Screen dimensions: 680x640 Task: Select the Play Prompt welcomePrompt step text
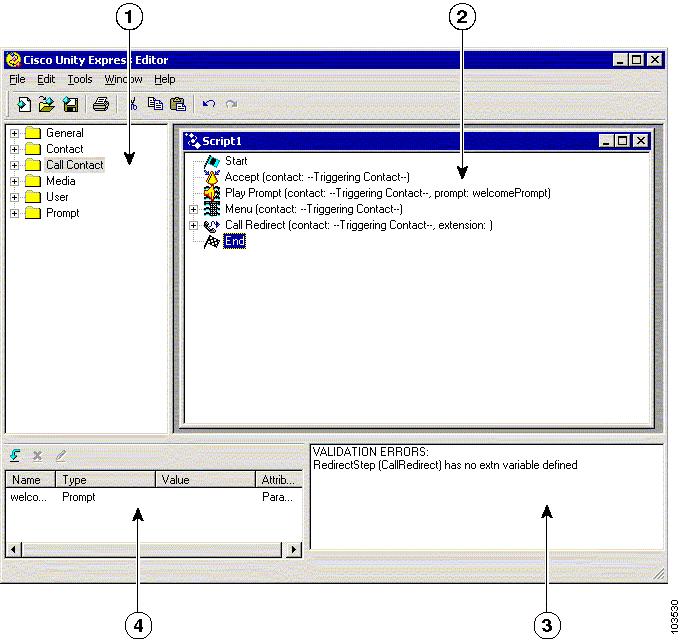(388, 193)
